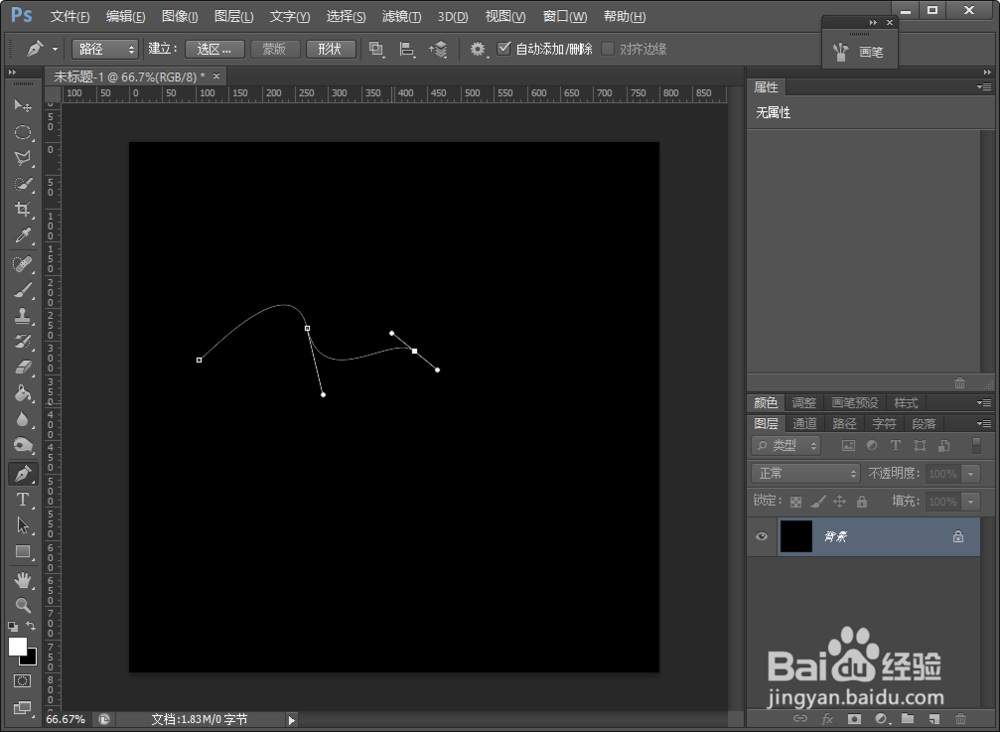
Task: Select the Rectangle shape tool
Action: (23, 552)
